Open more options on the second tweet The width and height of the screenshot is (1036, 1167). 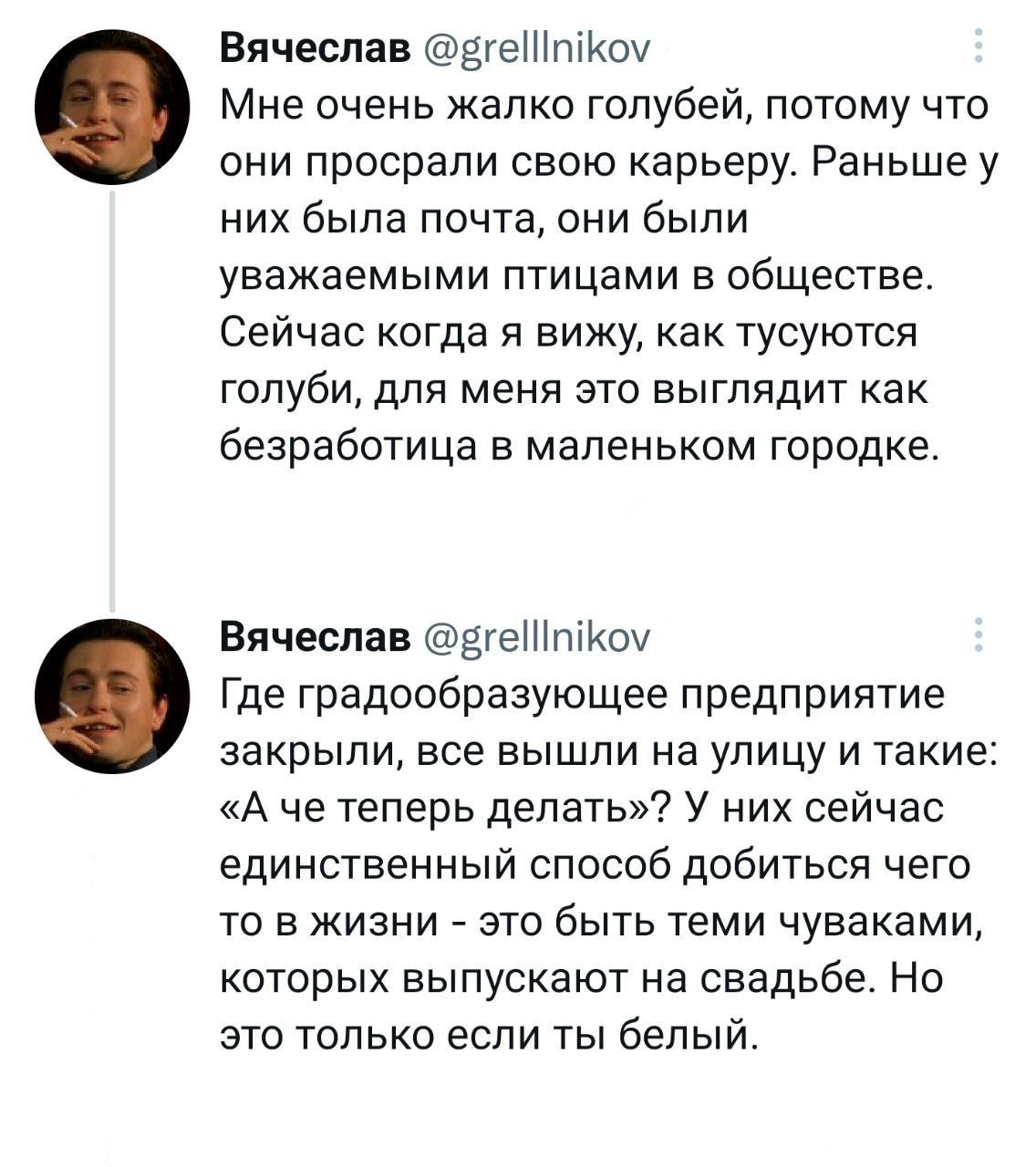point(979,635)
